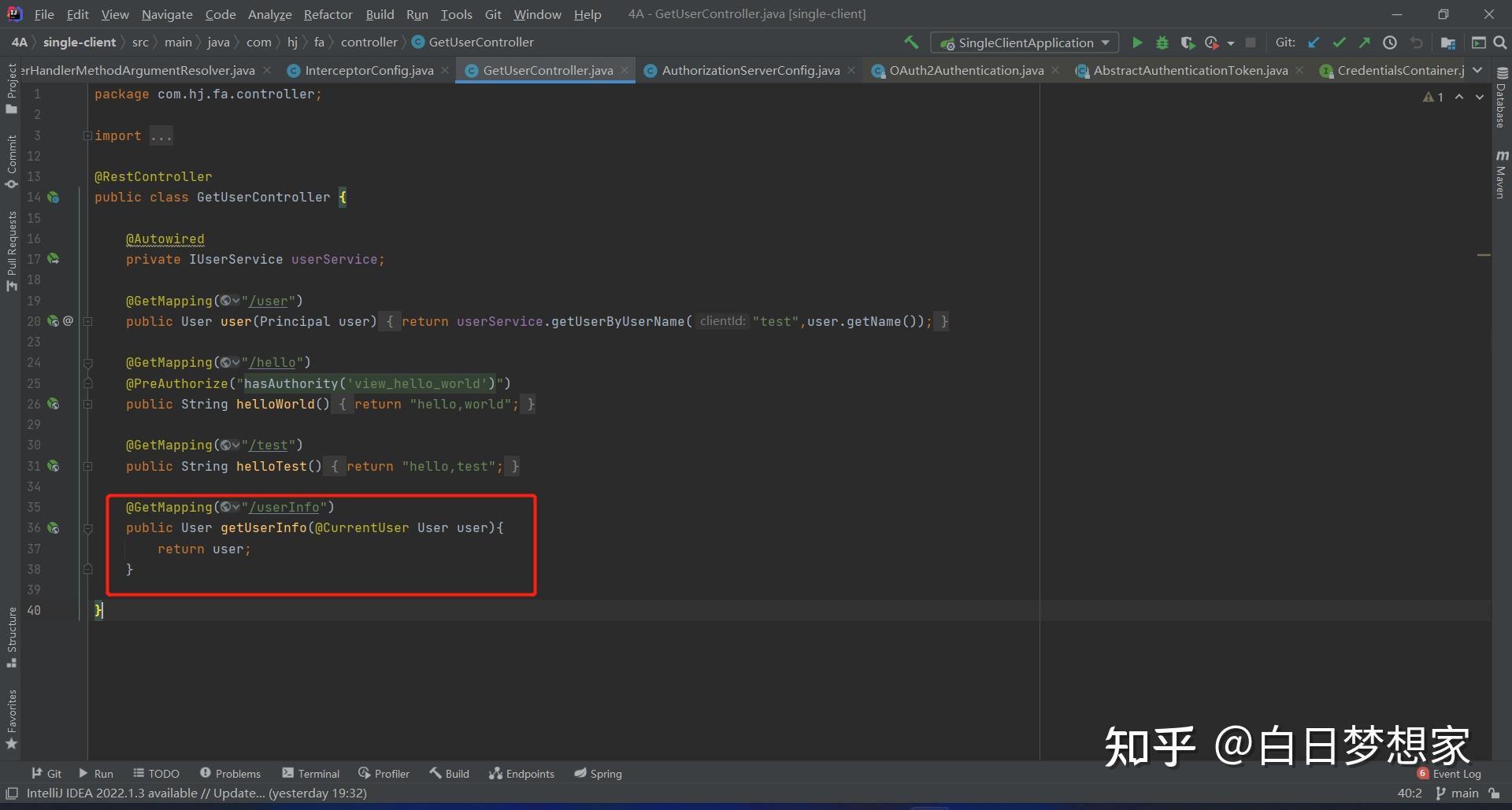Click the Spring bean gutter icon beside the GetUserController class
The height and width of the screenshot is (810, 1512).
(54, 197)
